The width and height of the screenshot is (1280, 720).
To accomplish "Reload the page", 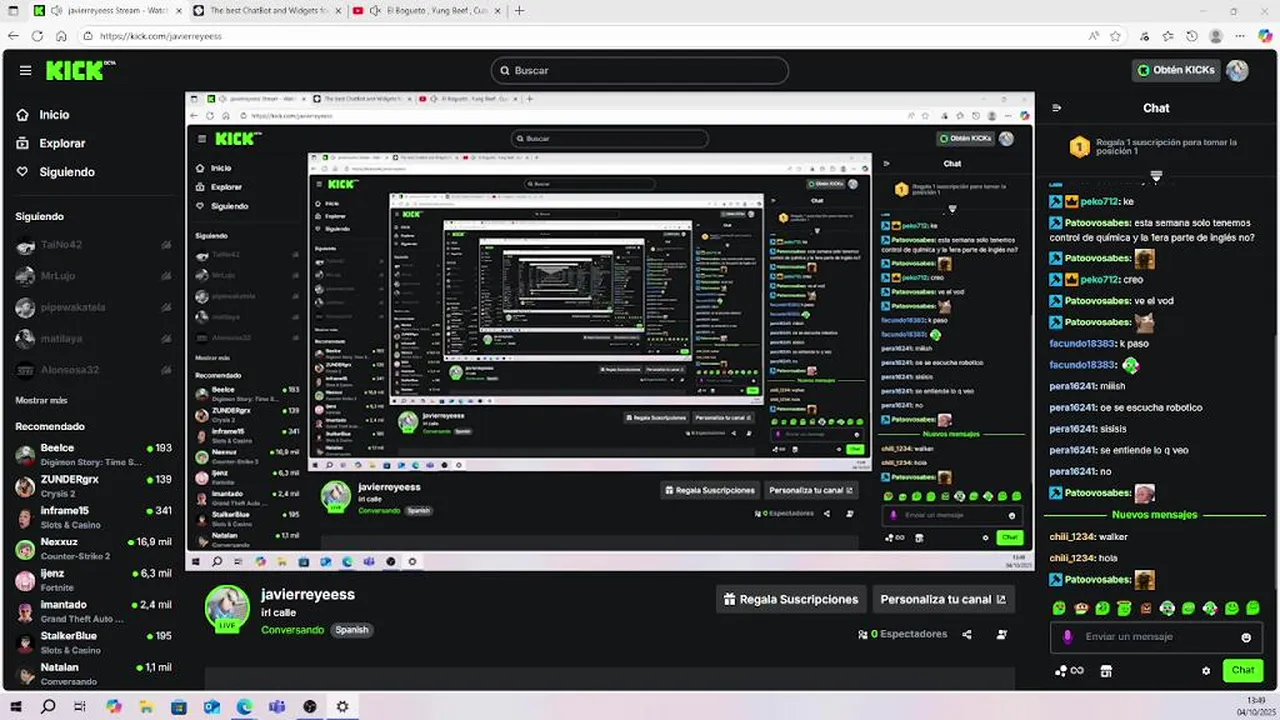I will [x=37, y=36].
